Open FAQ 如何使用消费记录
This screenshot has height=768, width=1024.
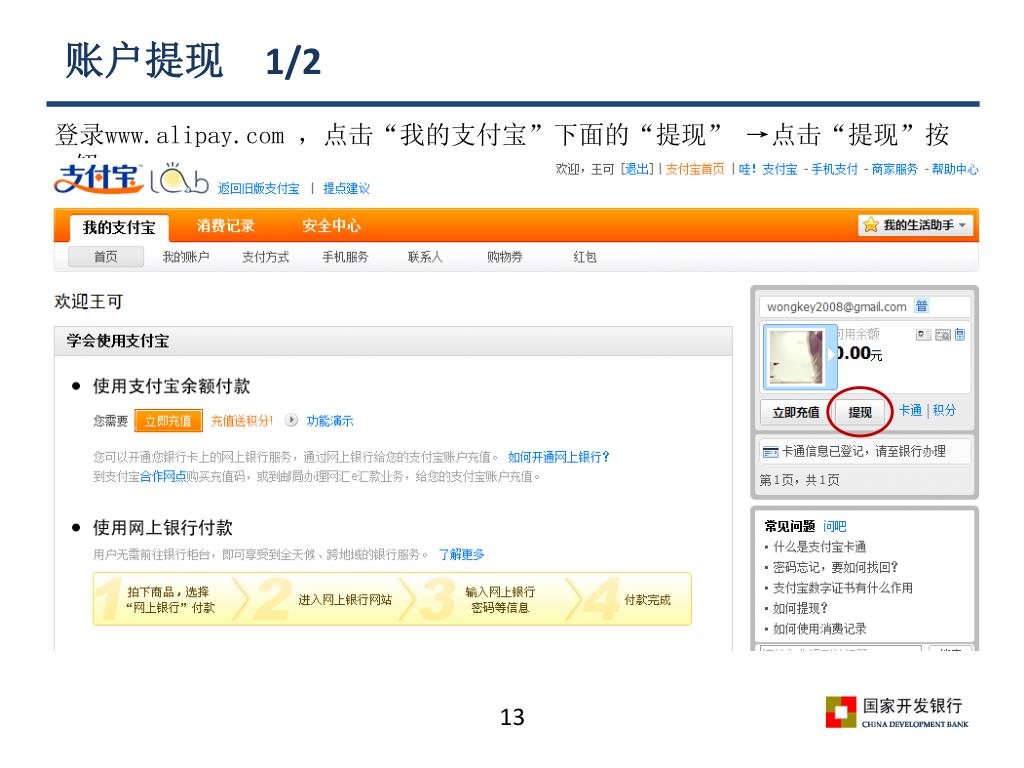(820, 629)
